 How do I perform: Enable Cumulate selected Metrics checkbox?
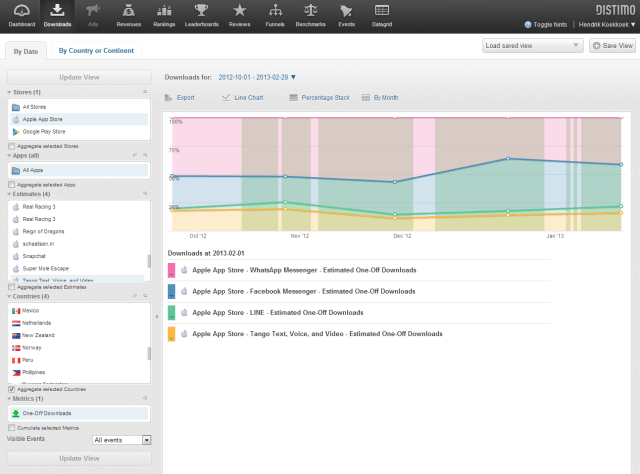click(x=11, y=428)
